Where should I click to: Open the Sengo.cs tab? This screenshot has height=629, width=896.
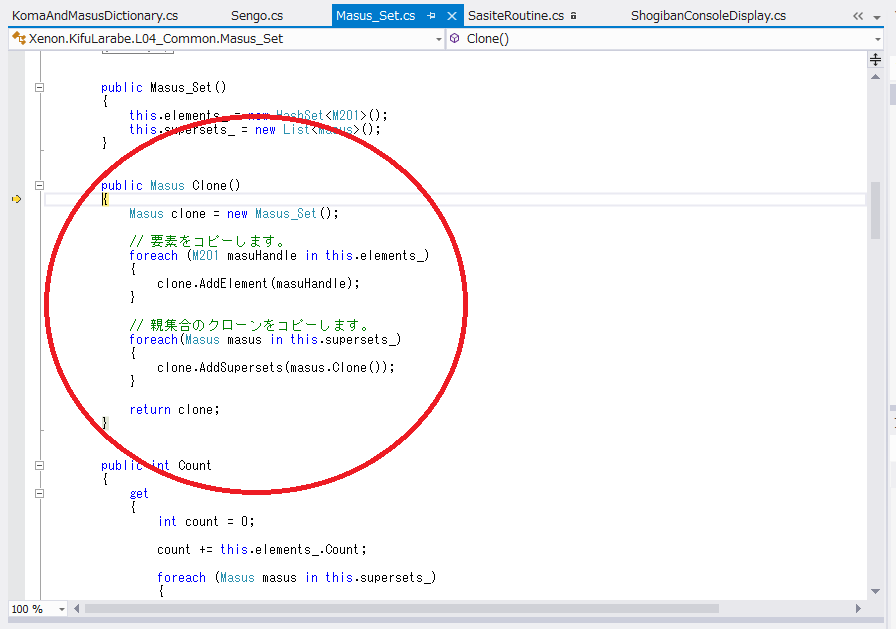(x=257, y=15)
